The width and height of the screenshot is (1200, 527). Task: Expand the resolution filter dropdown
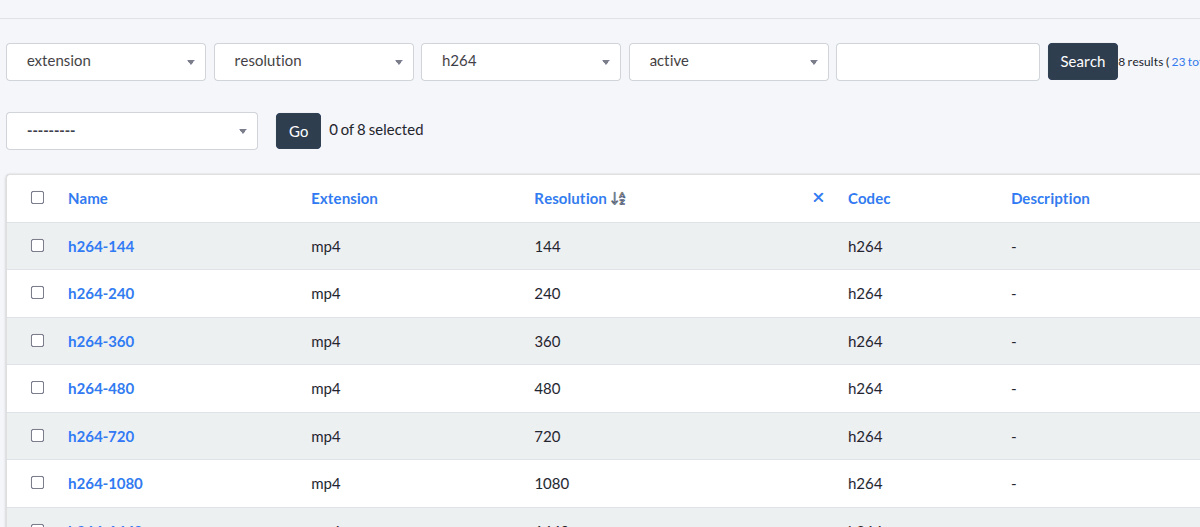(x=314, y=62)
